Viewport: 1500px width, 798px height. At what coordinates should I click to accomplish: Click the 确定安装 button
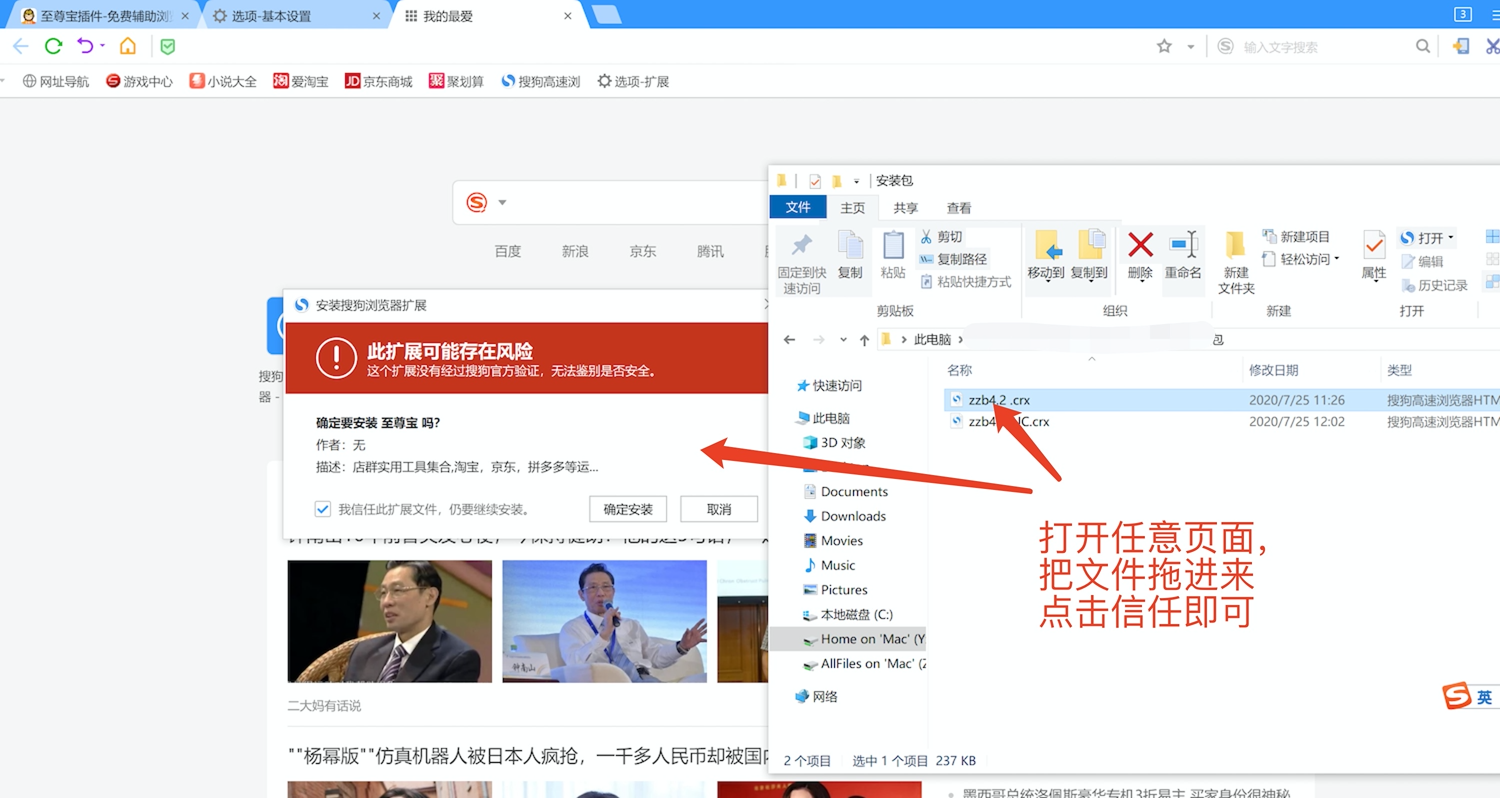(628, 509)
